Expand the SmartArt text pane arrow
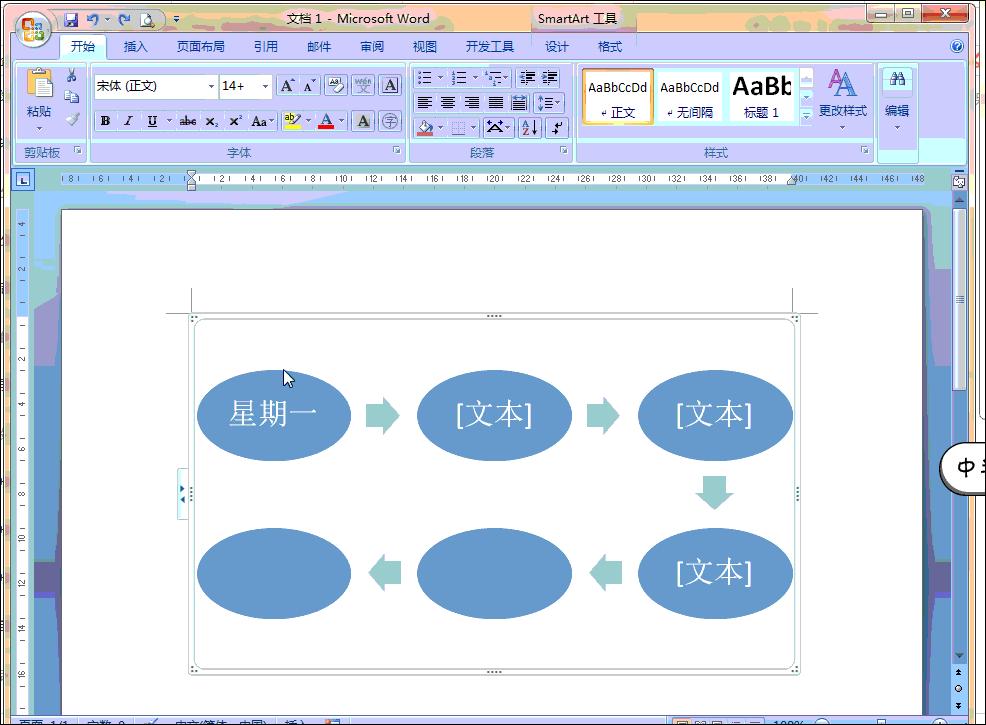The width and height of the screenshot is (986, 725). coord(182,494)
